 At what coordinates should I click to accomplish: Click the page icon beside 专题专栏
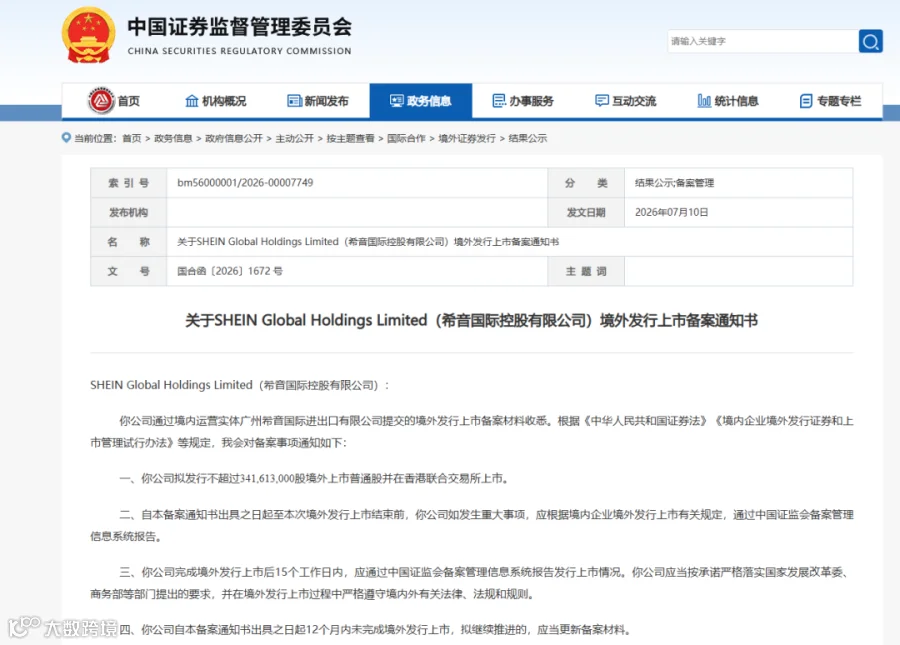[x=806, y=101]
